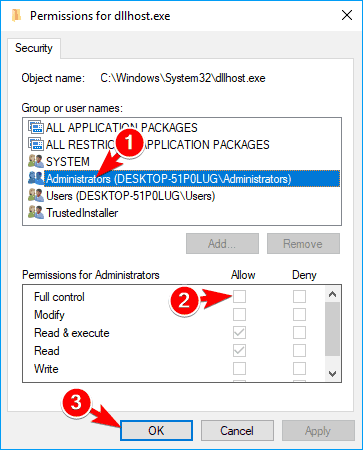Select the Administrators group icon
Image resolution: width=363 pixels, height=450 pixels.
36,178
